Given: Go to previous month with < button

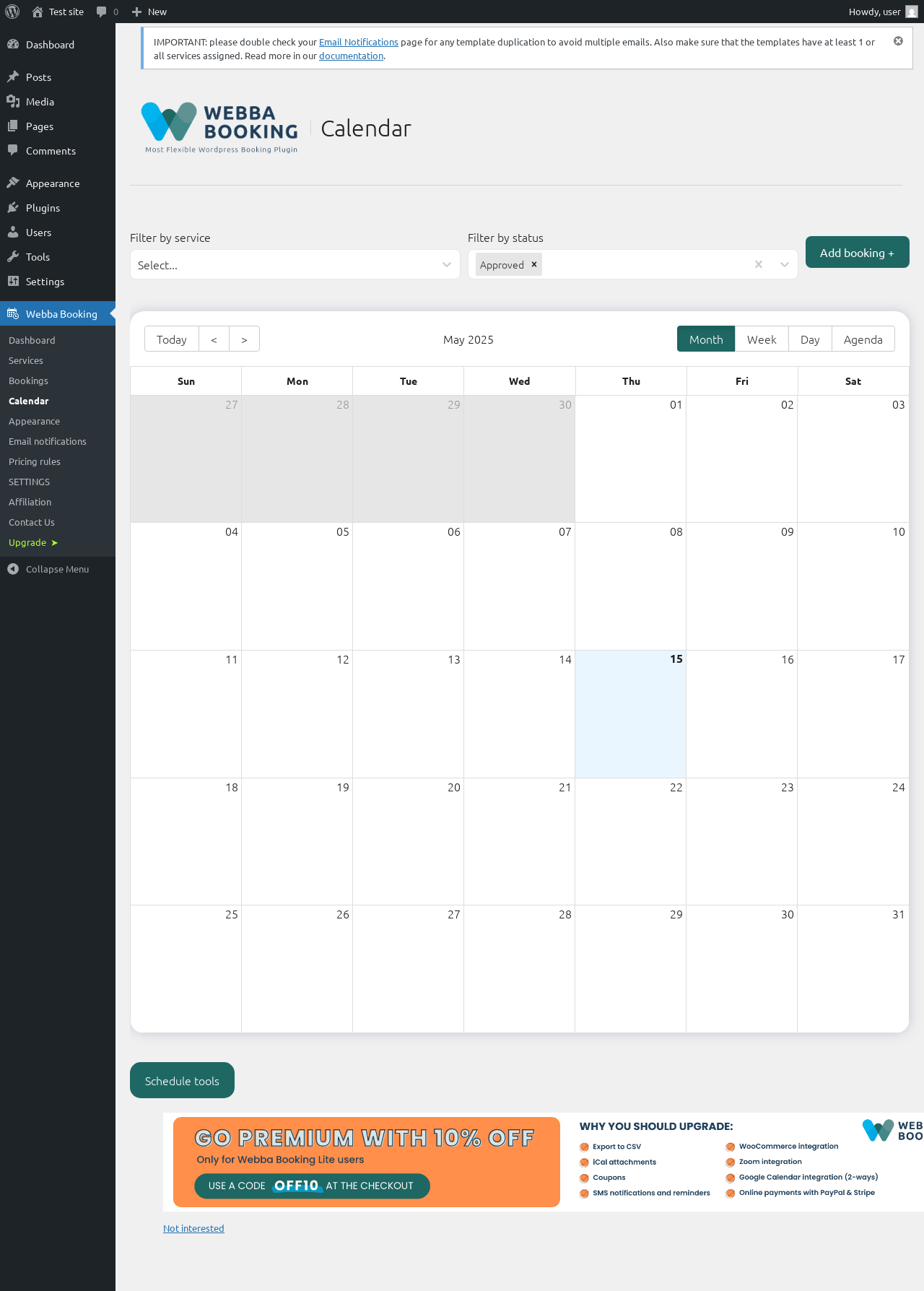Looking at the screenshot, I should pyautogui.click(x=214, y=339).
